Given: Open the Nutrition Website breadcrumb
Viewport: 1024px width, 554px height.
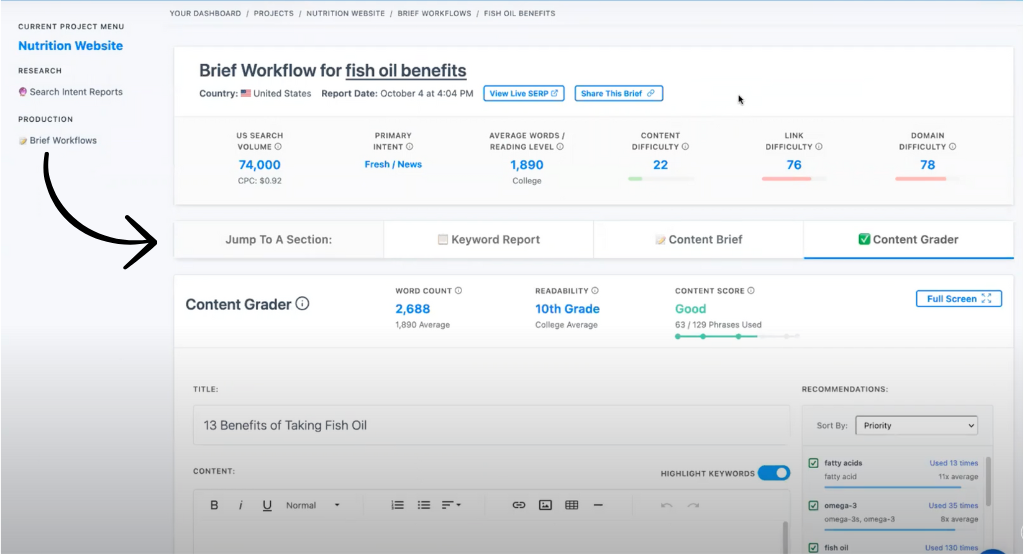Looking at the screenshot, I should click(x=345, y=13).
